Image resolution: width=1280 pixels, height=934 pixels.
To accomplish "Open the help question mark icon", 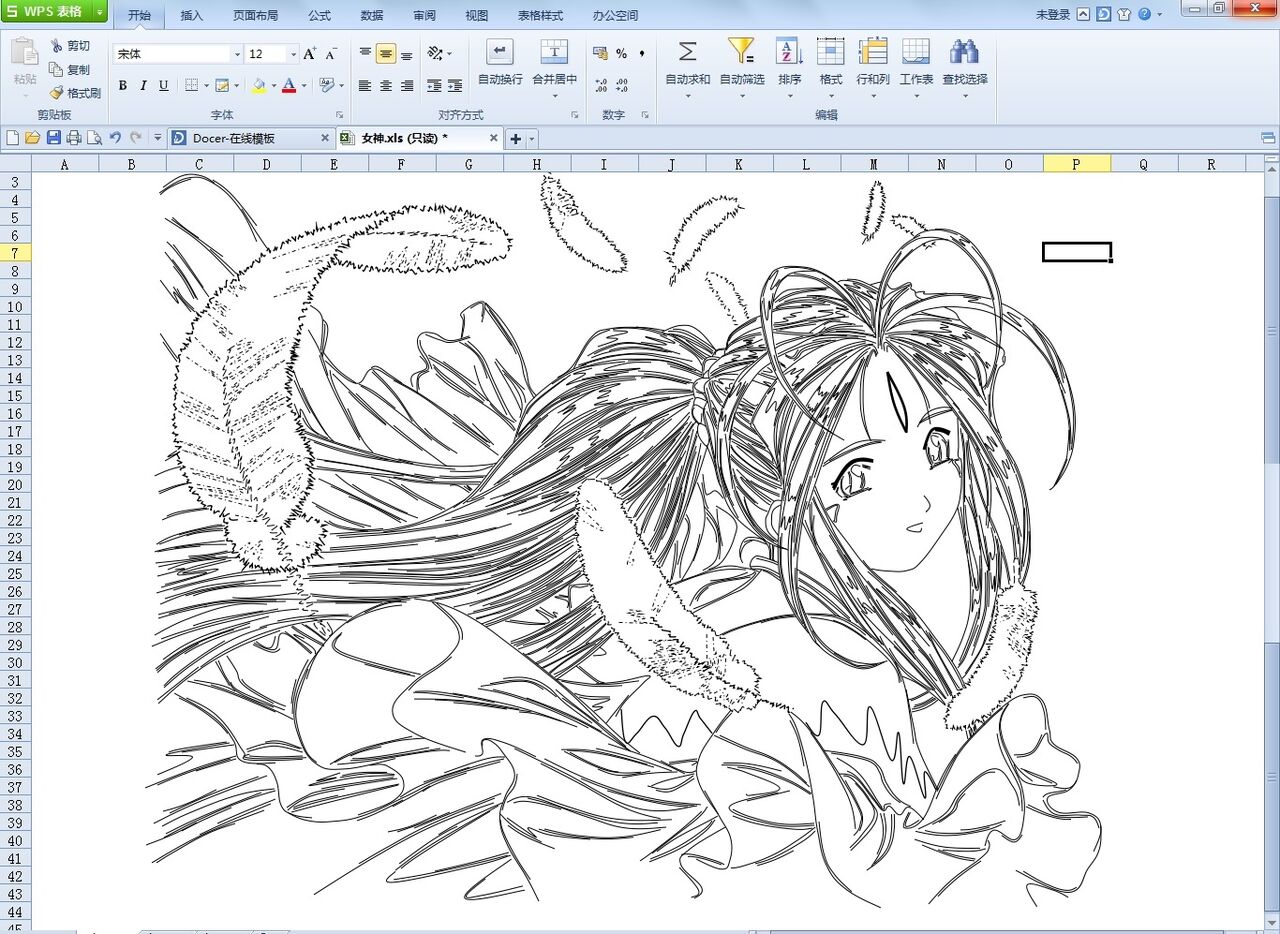I will (1144, 15).
